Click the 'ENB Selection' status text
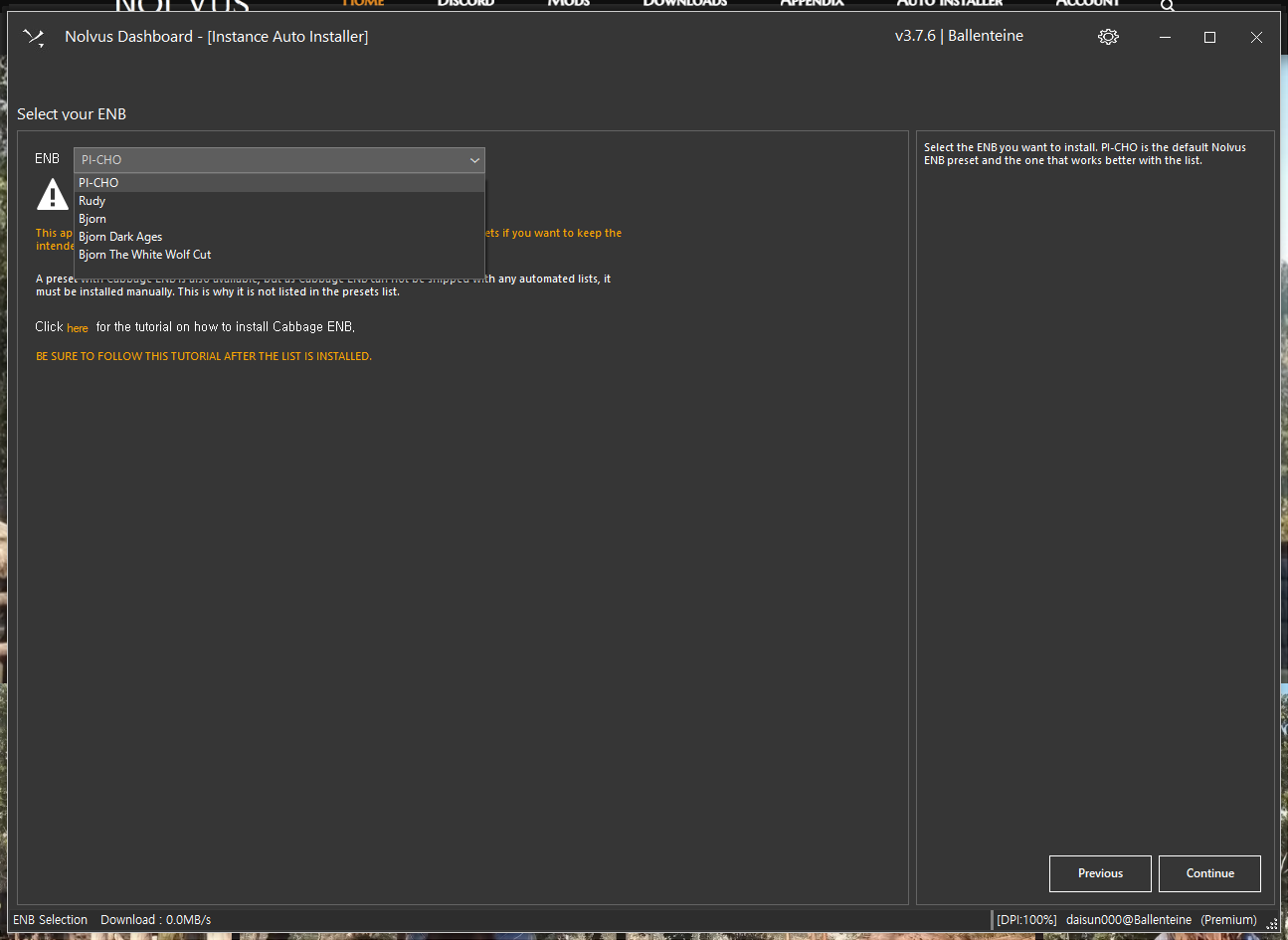 (50, 920)
